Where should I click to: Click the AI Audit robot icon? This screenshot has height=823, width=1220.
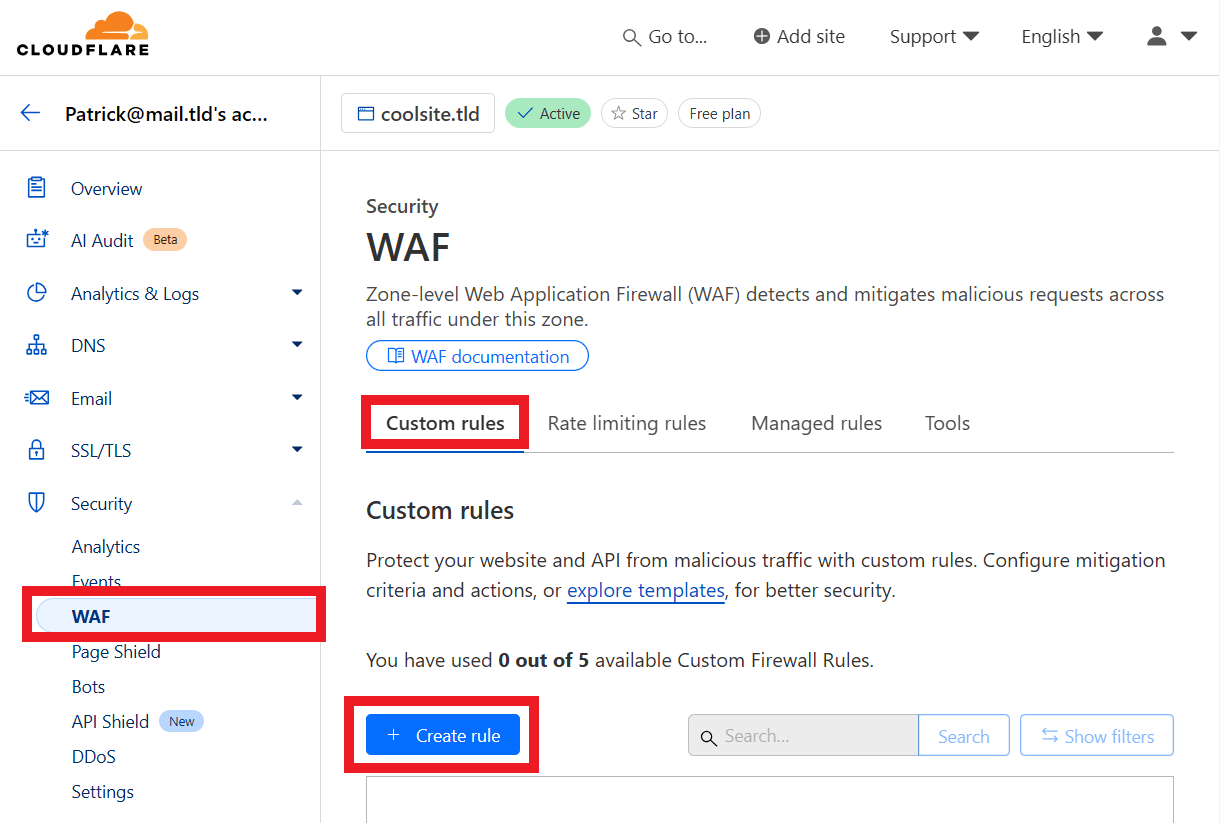(x=37, y=240)
